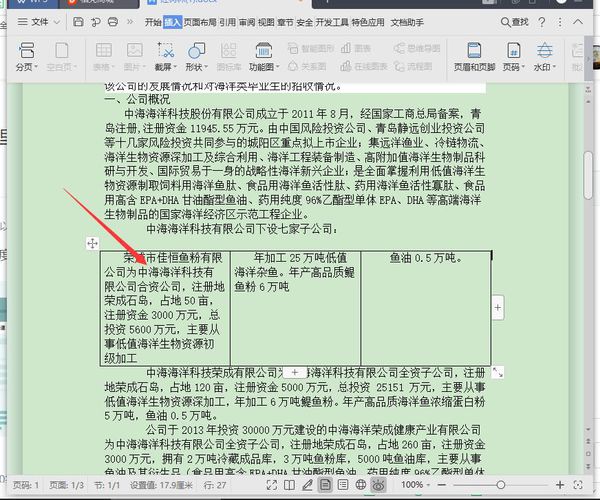This screenshot has height=500, width=600.
Task: Click the table resize handle at corner
Action: [x=497, y=372]
